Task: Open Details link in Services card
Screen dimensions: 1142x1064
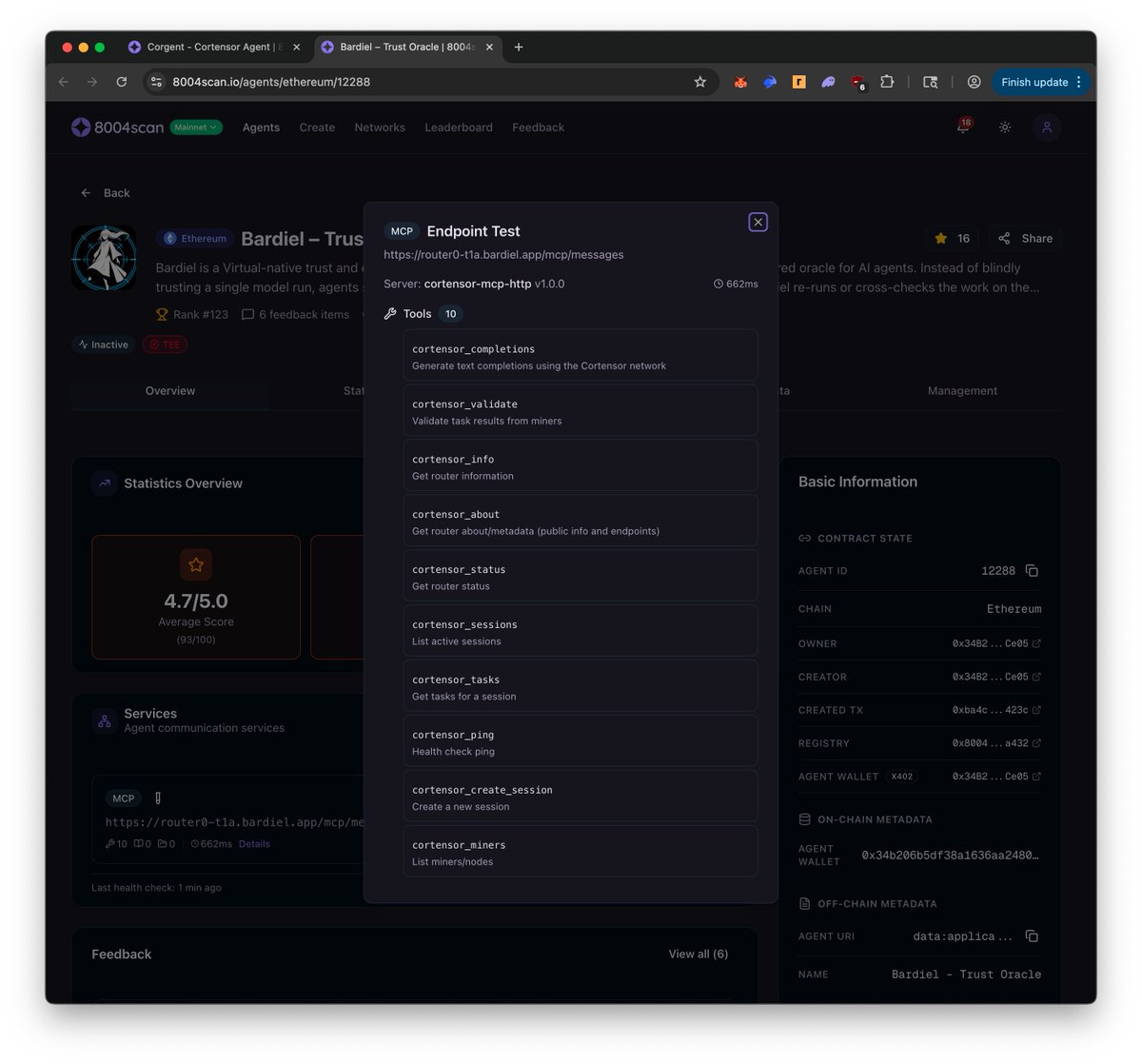Action: (254, 844)
